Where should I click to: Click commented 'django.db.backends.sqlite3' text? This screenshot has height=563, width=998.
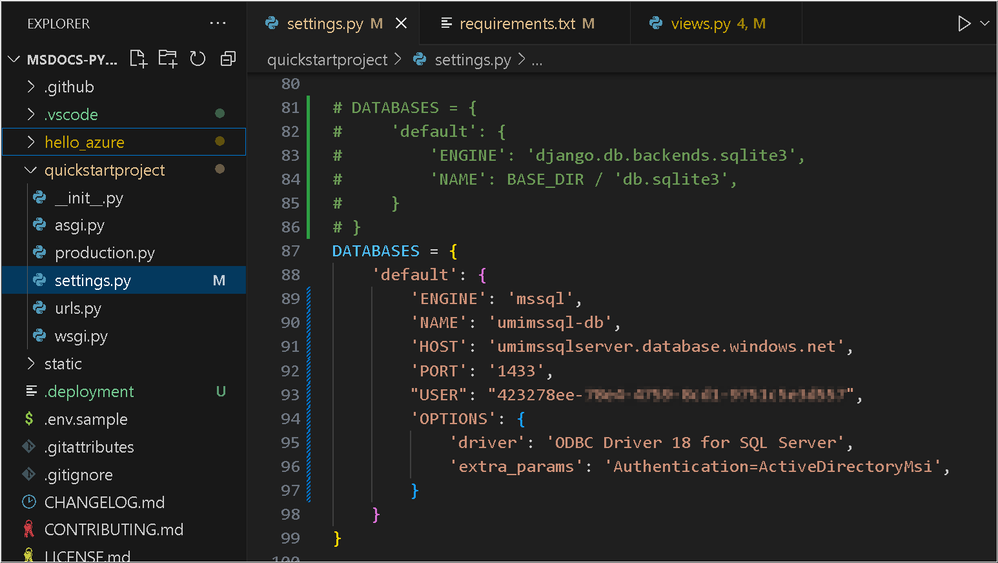click(662, 155)
